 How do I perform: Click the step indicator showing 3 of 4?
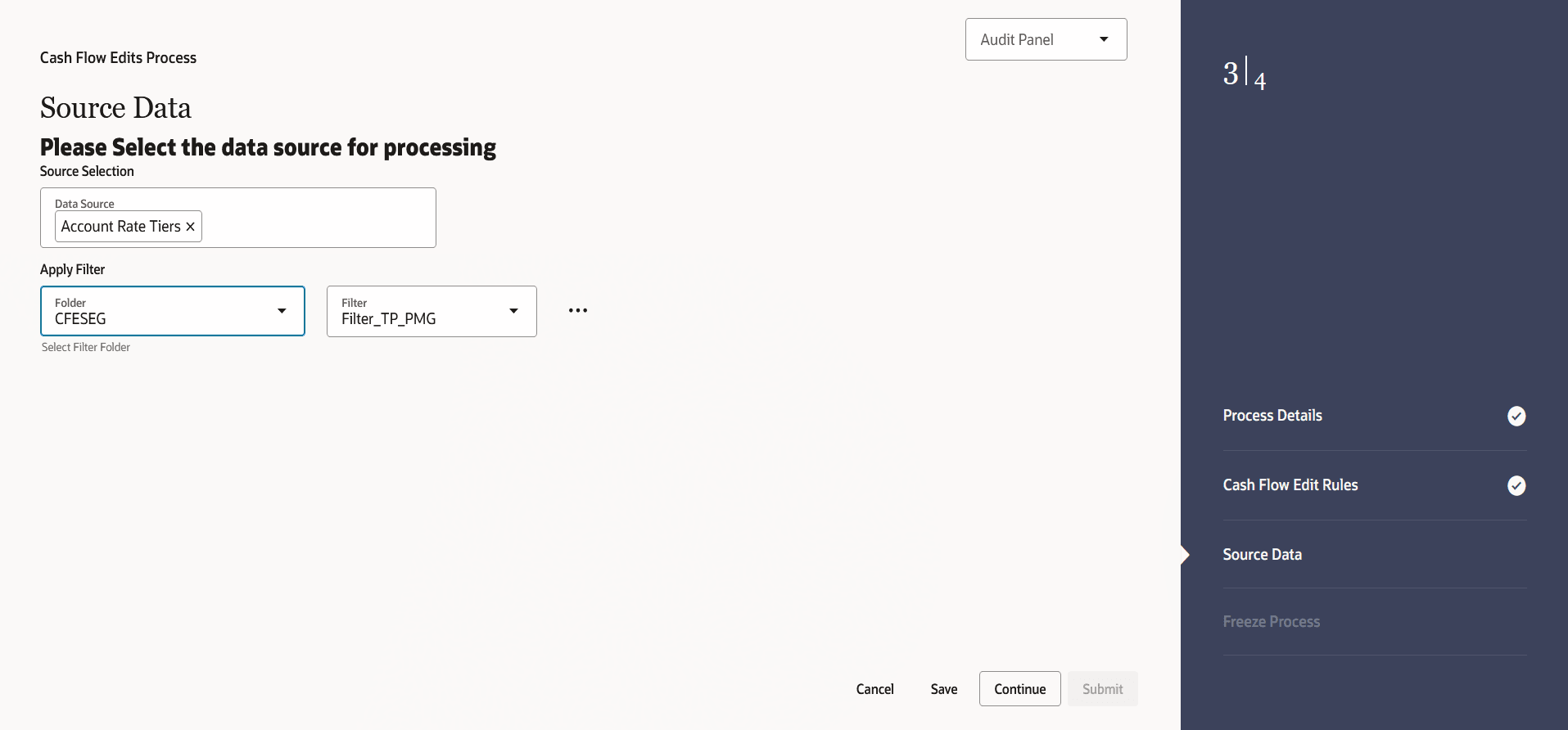tap(1244, 74)
